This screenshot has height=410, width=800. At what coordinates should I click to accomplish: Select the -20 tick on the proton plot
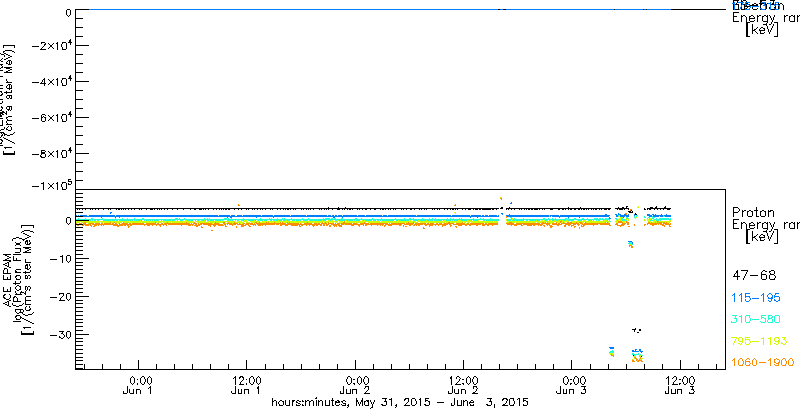click(x=61, y=296)
